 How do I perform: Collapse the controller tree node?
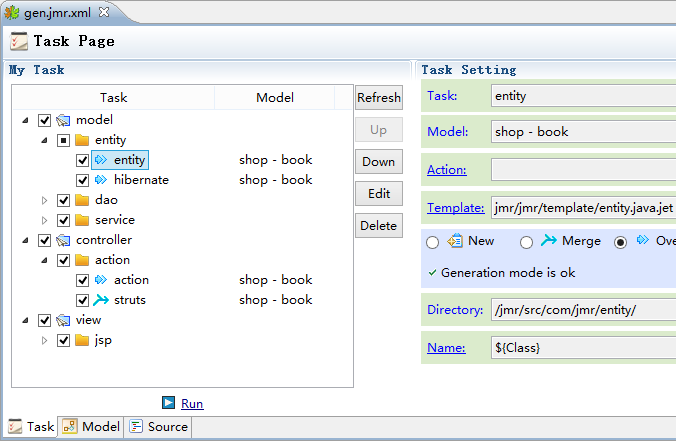click(x=25, y=241)
